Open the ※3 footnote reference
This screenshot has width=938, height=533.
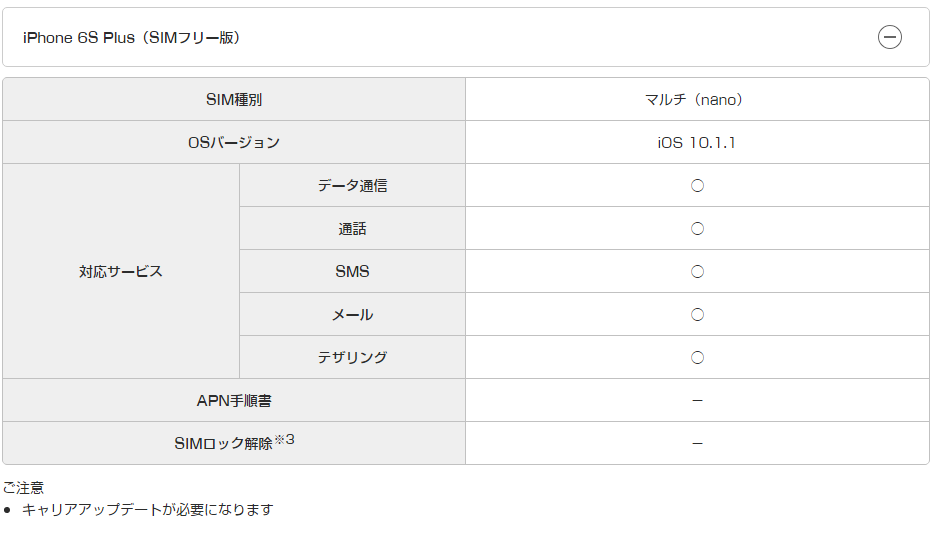pos(285,439)
